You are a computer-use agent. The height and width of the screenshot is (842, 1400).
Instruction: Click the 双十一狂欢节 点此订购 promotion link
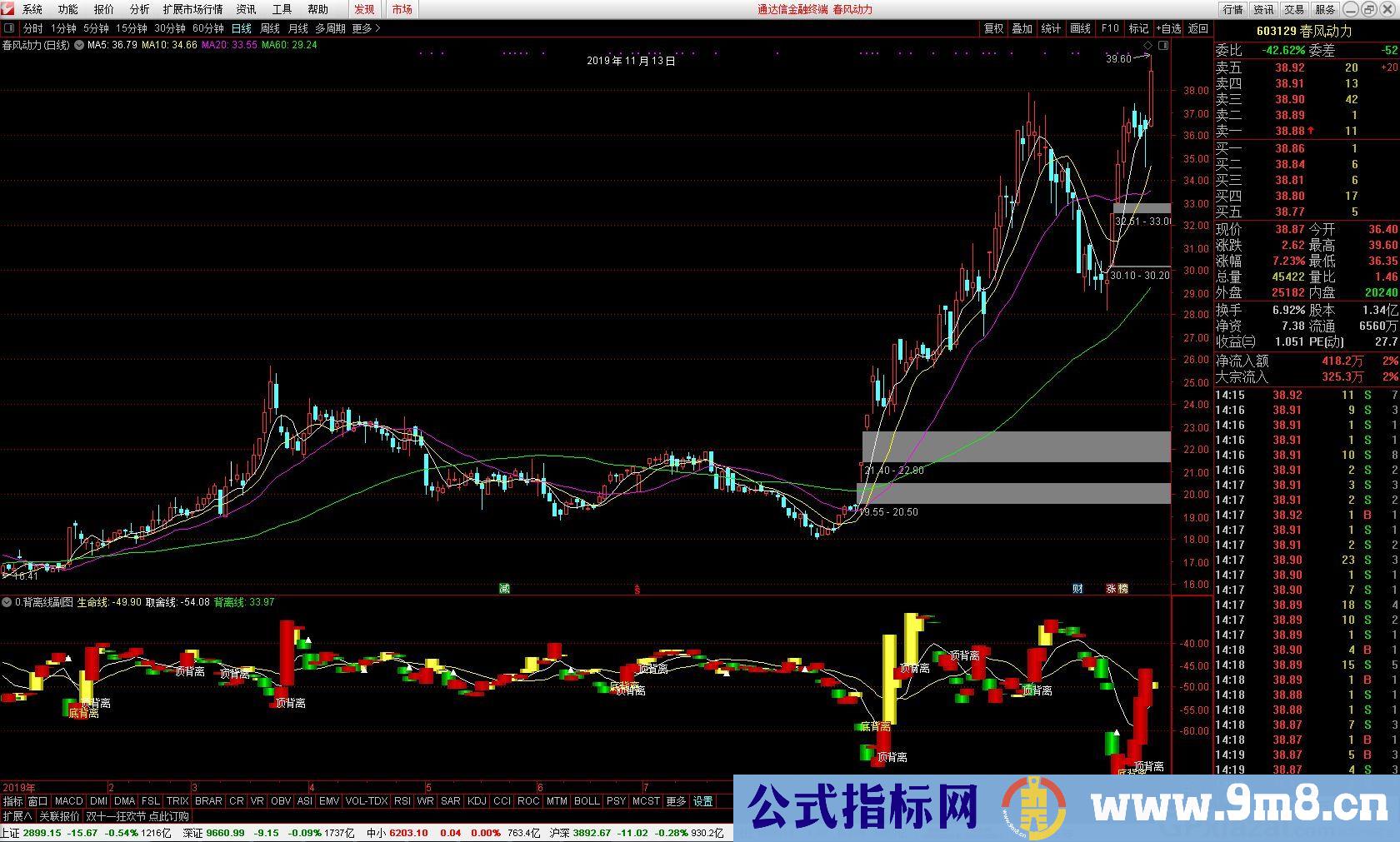coord(137,816)
